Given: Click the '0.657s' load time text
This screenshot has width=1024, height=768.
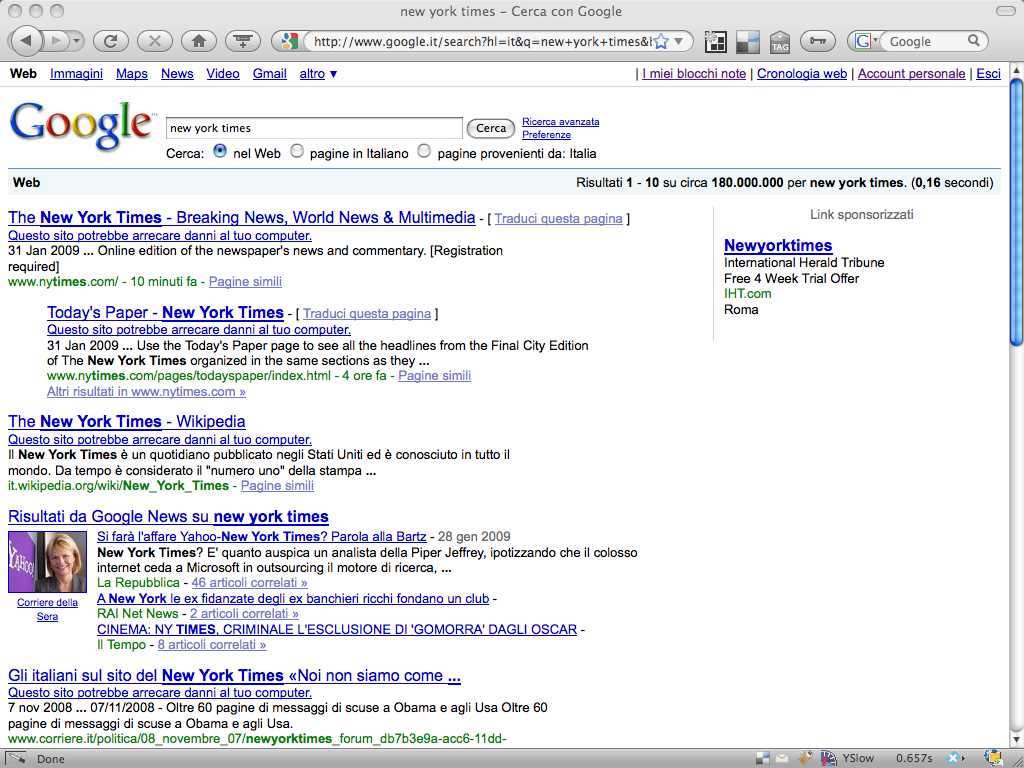Looking at the screenshot, I should coord(914,758).
